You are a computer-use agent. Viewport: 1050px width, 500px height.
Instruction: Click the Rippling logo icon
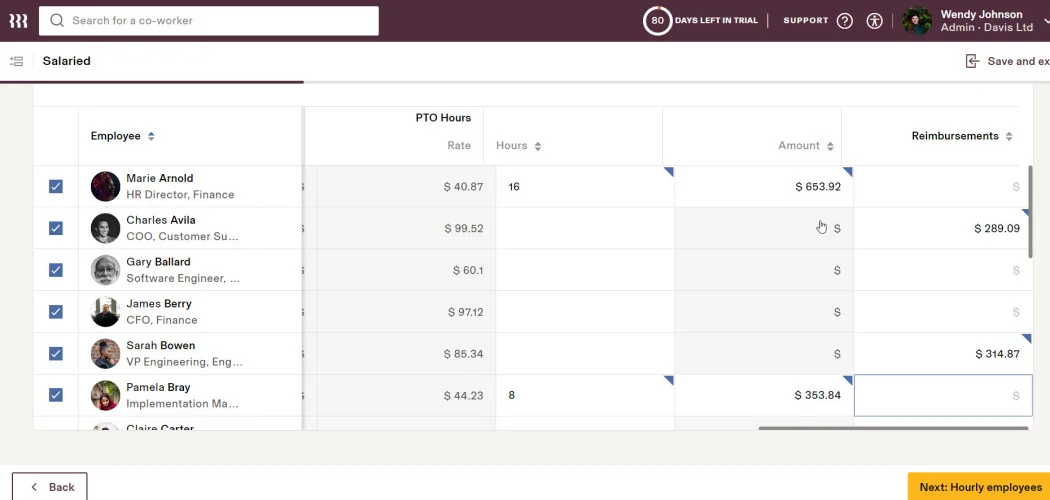tap(18, 20)
